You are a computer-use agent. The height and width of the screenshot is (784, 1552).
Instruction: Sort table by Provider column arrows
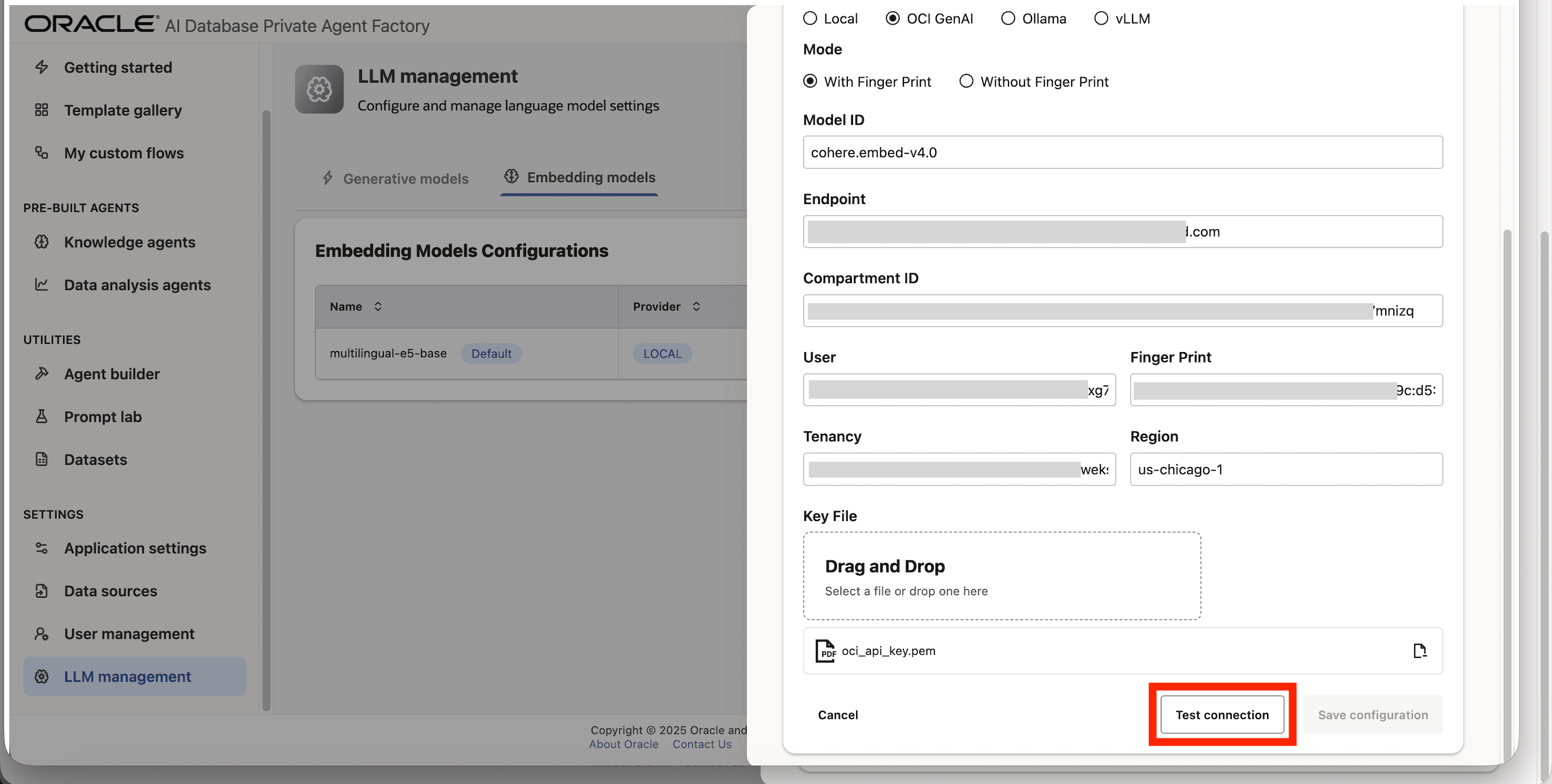[696, 306]
